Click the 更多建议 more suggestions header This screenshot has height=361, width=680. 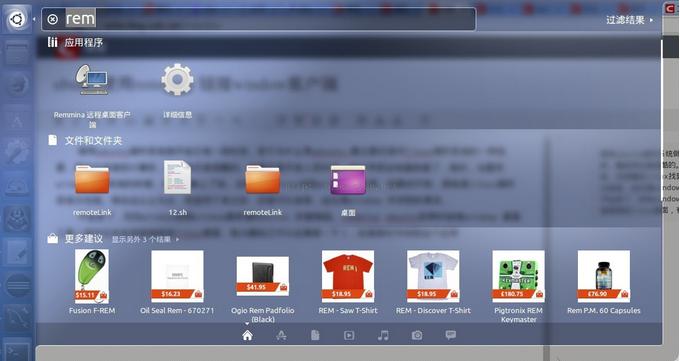(x=84, y=239)
